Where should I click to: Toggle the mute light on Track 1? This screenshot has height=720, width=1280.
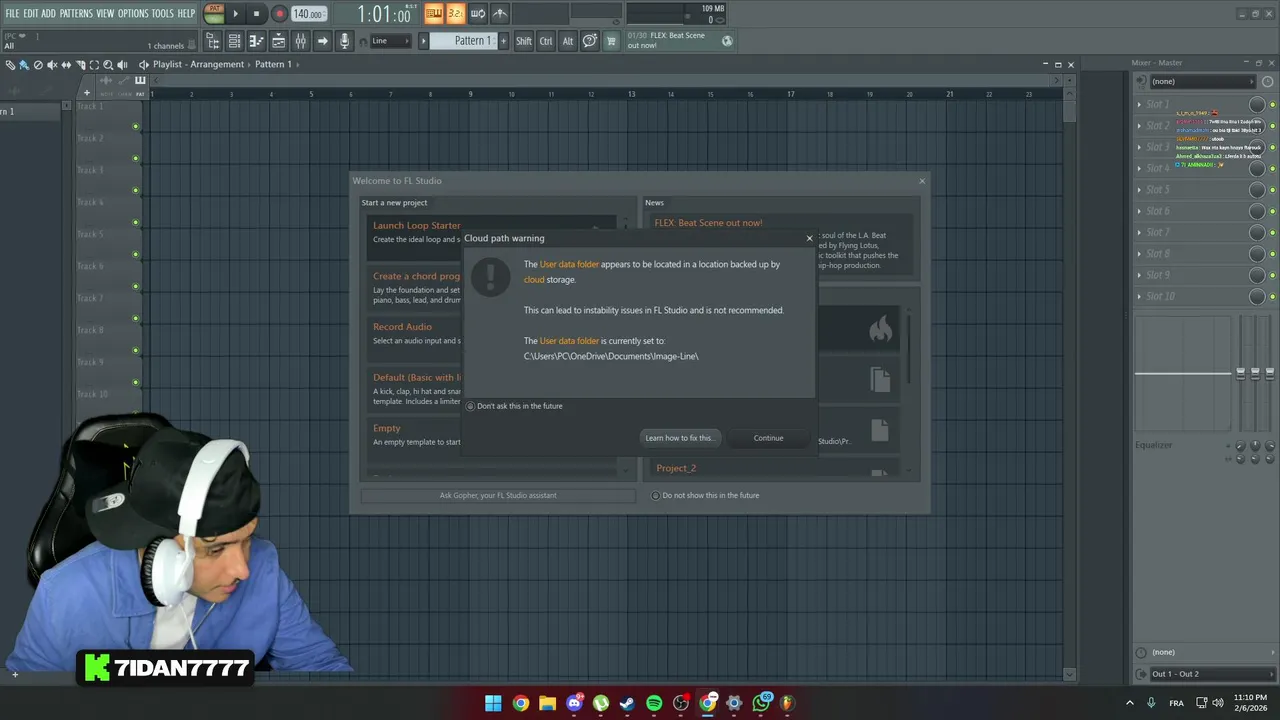[136, 126]
